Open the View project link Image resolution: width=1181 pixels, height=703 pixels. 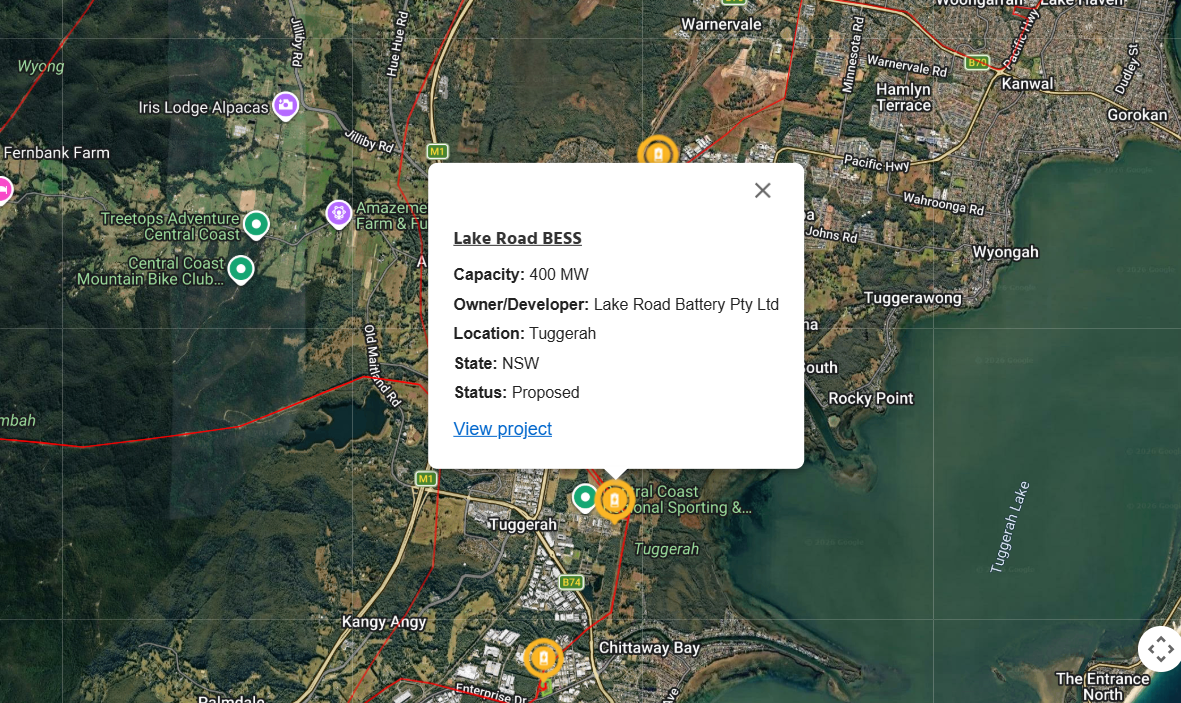coord(502,429)
